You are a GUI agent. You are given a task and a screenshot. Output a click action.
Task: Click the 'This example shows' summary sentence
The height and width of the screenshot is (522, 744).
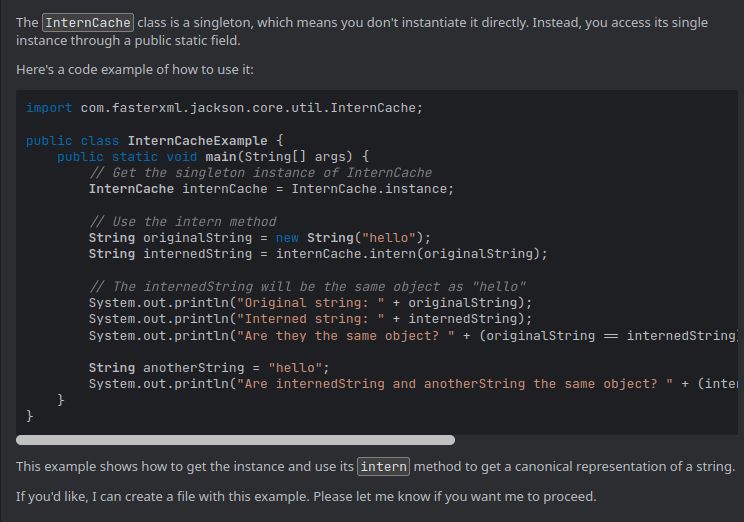click(x=180, y=467)
